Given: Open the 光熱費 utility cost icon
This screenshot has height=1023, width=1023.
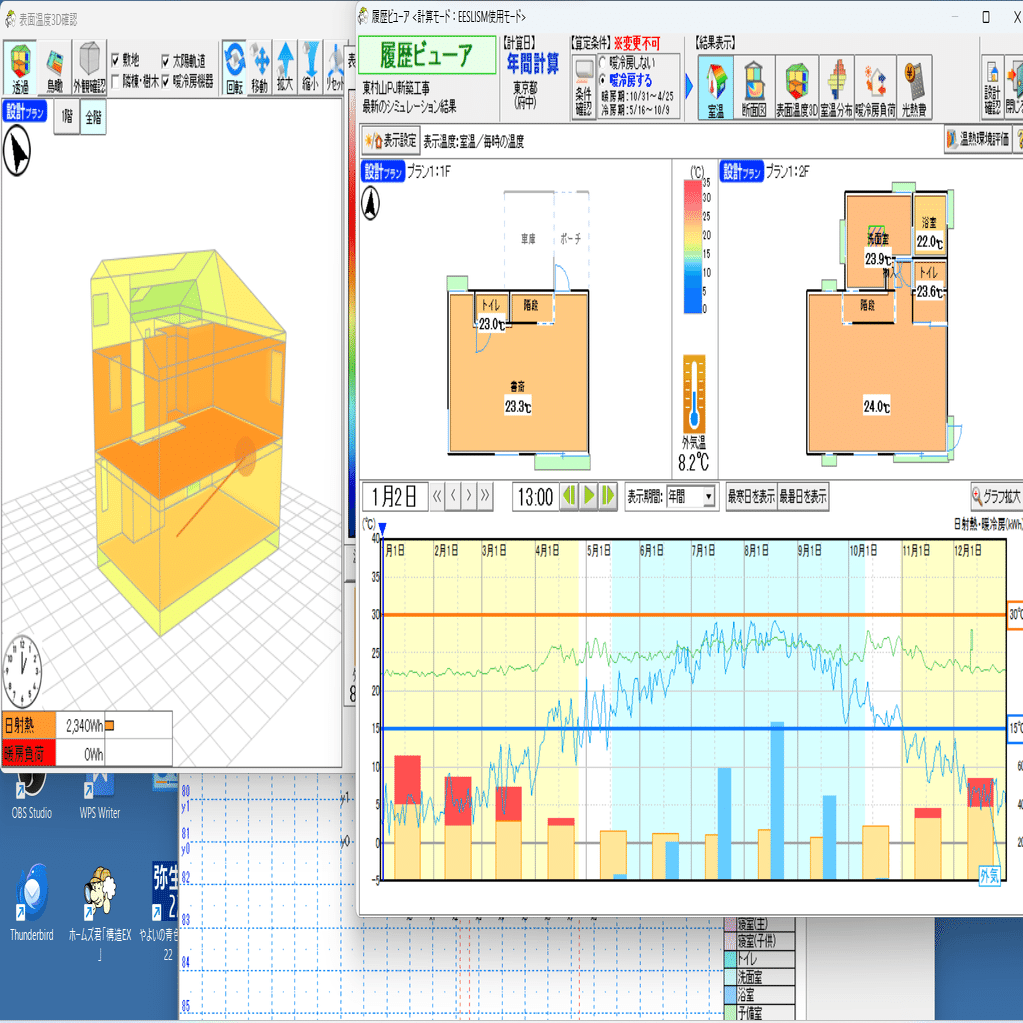Looking at the screenshot, I should coord(914,87).
